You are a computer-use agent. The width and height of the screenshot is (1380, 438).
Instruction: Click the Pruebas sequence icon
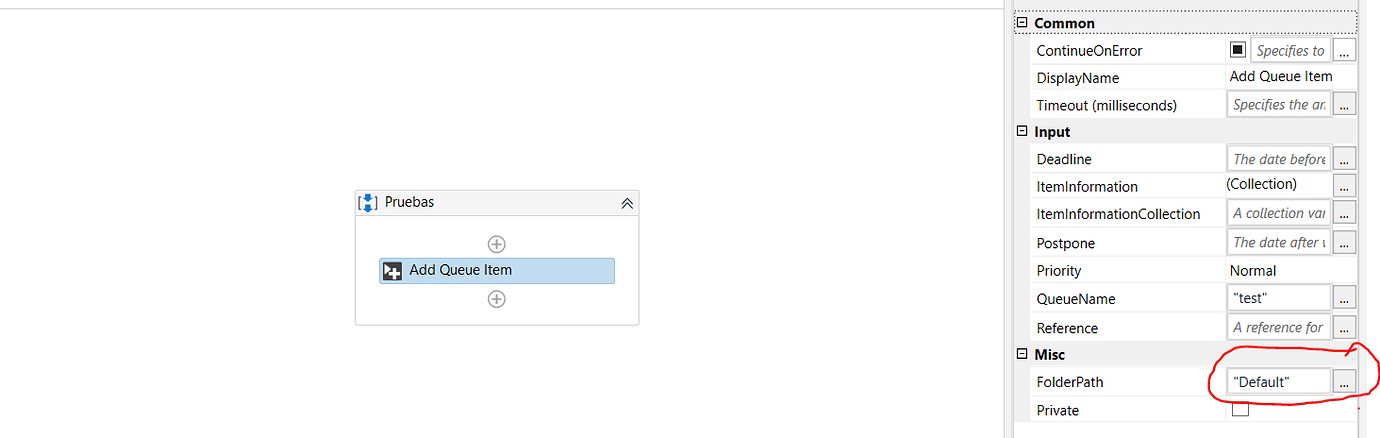(369, 202)
